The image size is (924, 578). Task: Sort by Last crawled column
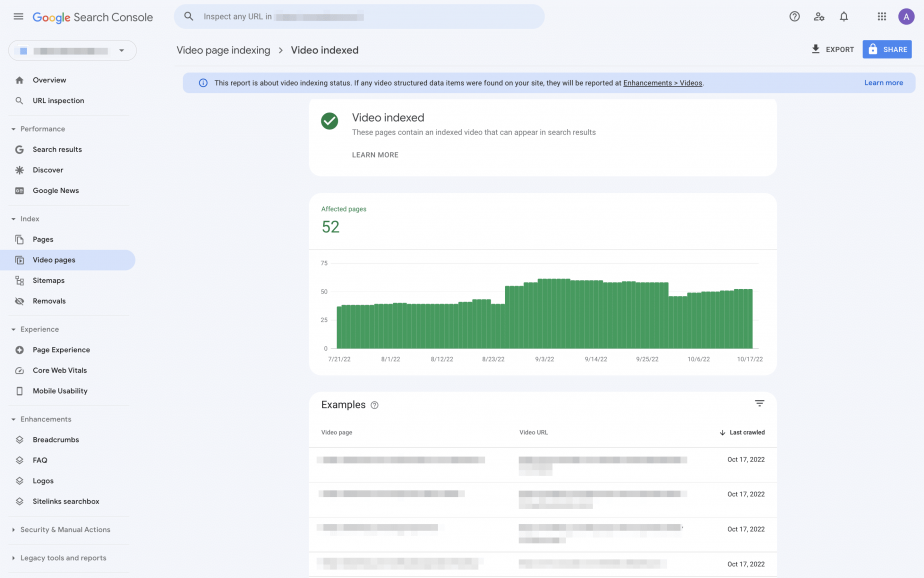[x=742, y=432]
